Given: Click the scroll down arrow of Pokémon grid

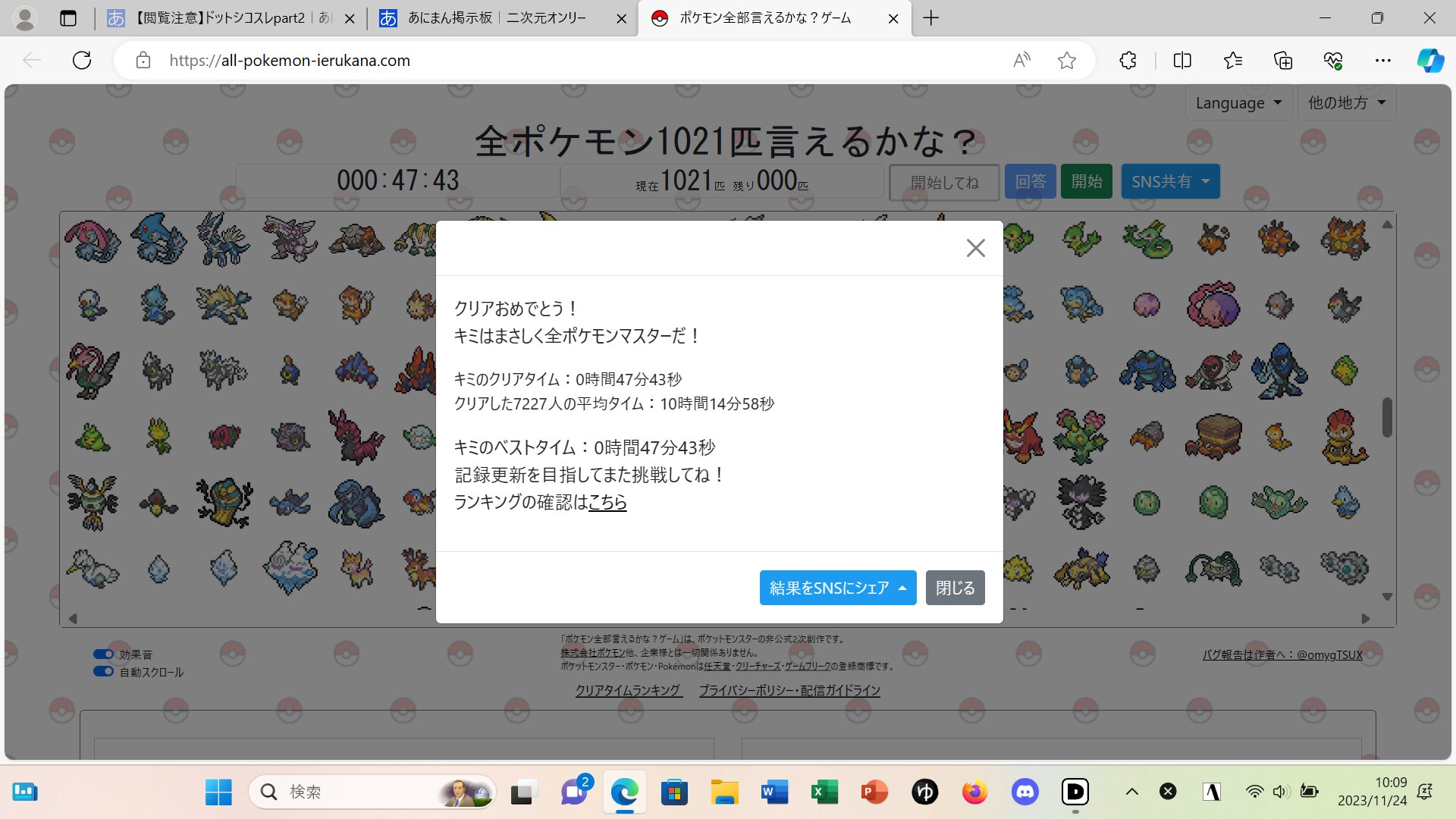Looking at the screenshot, I should click(x=1387, y=597).
